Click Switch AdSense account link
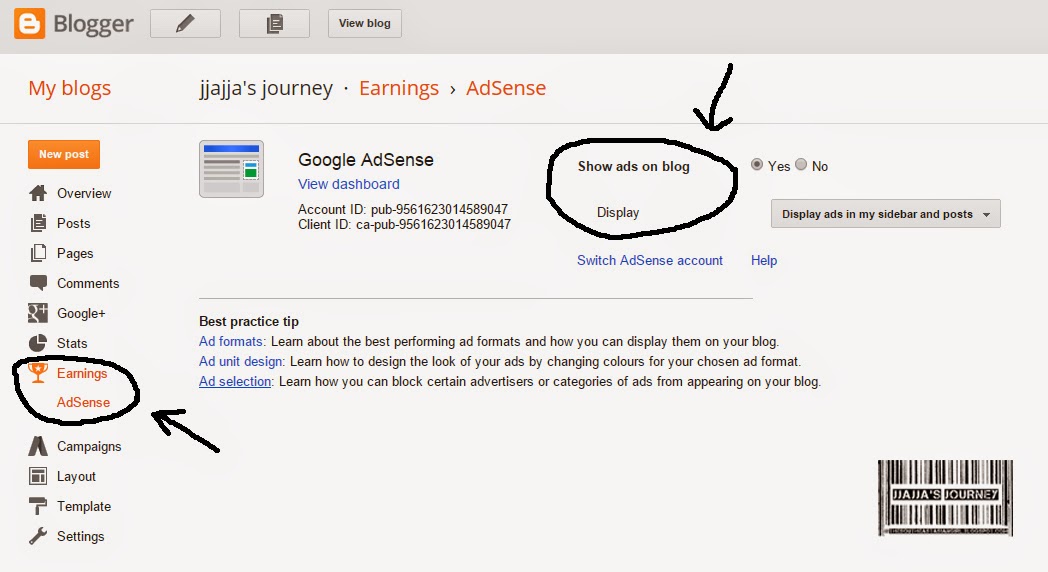1048x572 pixels. click(650, 261)
